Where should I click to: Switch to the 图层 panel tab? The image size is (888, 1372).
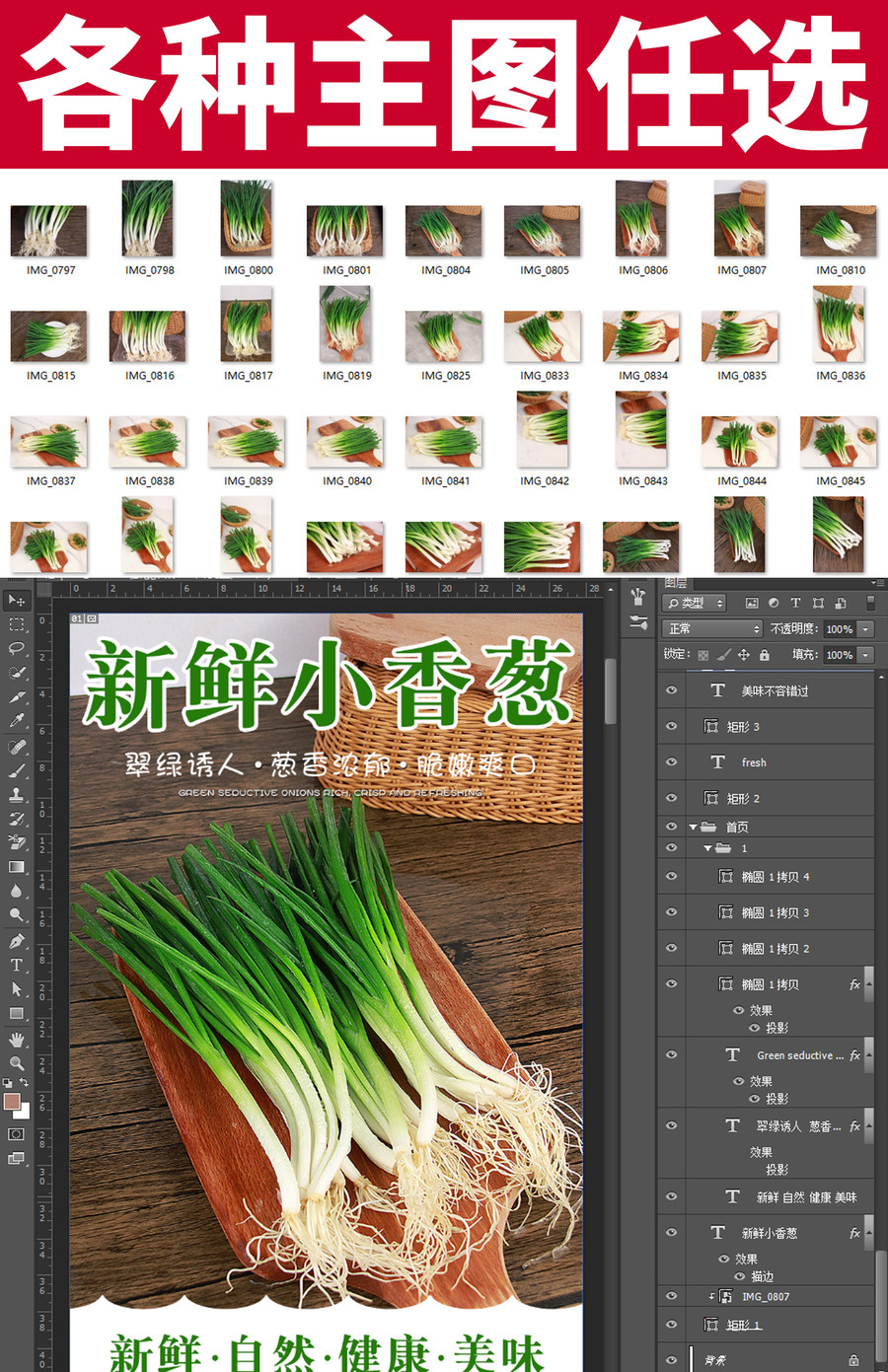pos(676,583)
